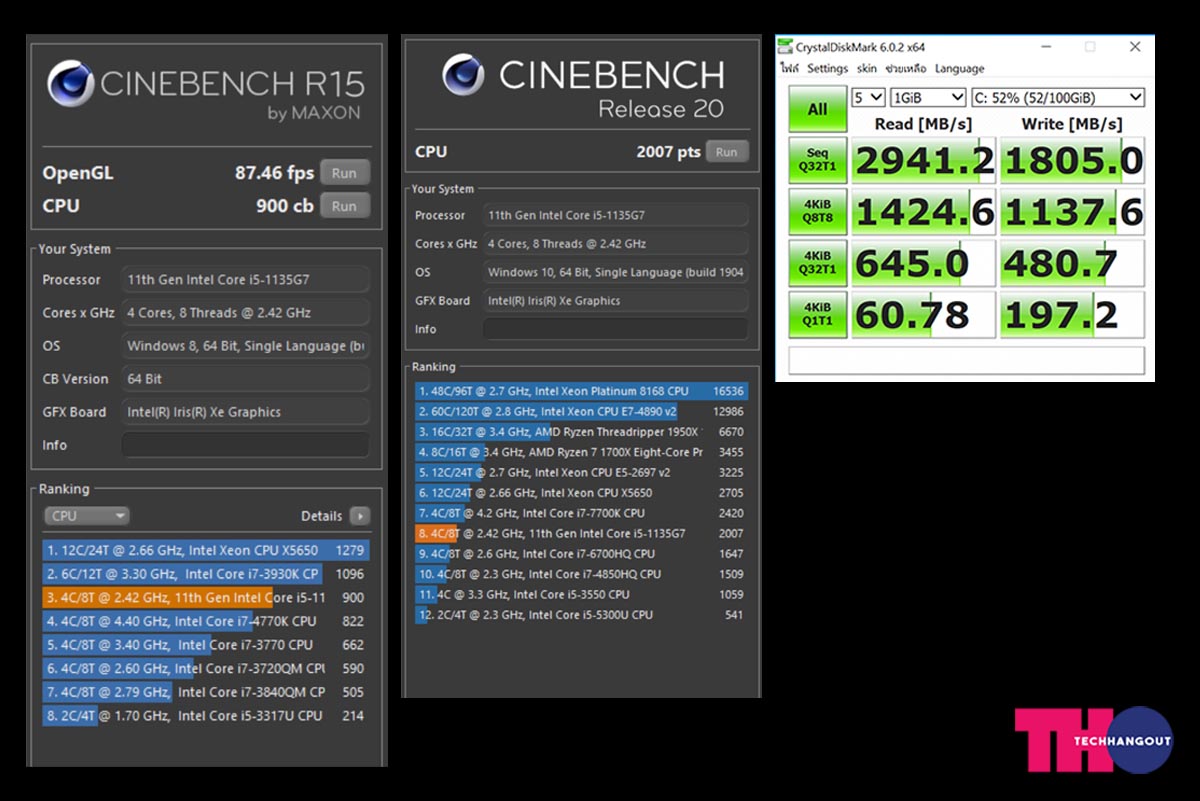Click 4KiB Q32T1 read value 645.0
1200x801 pixels.
pyautogui.click(x=923, y=264)
